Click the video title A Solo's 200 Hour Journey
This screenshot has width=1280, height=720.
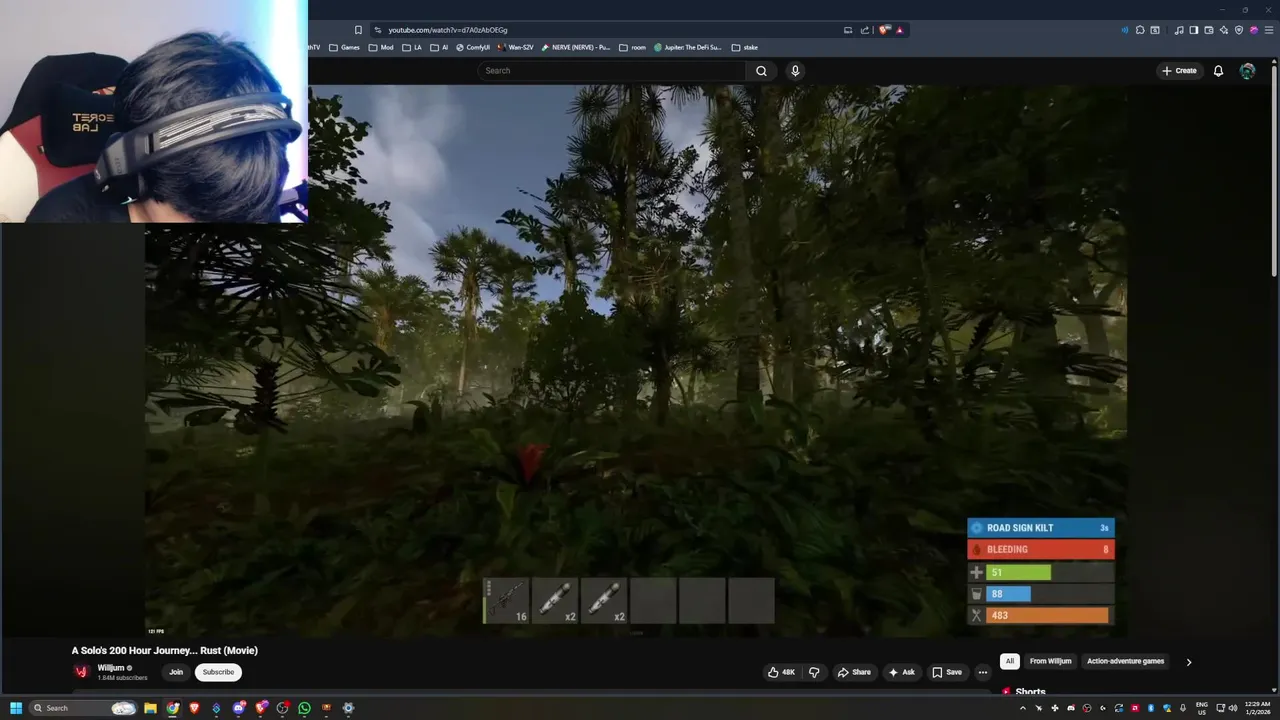(x=165, y=651)
